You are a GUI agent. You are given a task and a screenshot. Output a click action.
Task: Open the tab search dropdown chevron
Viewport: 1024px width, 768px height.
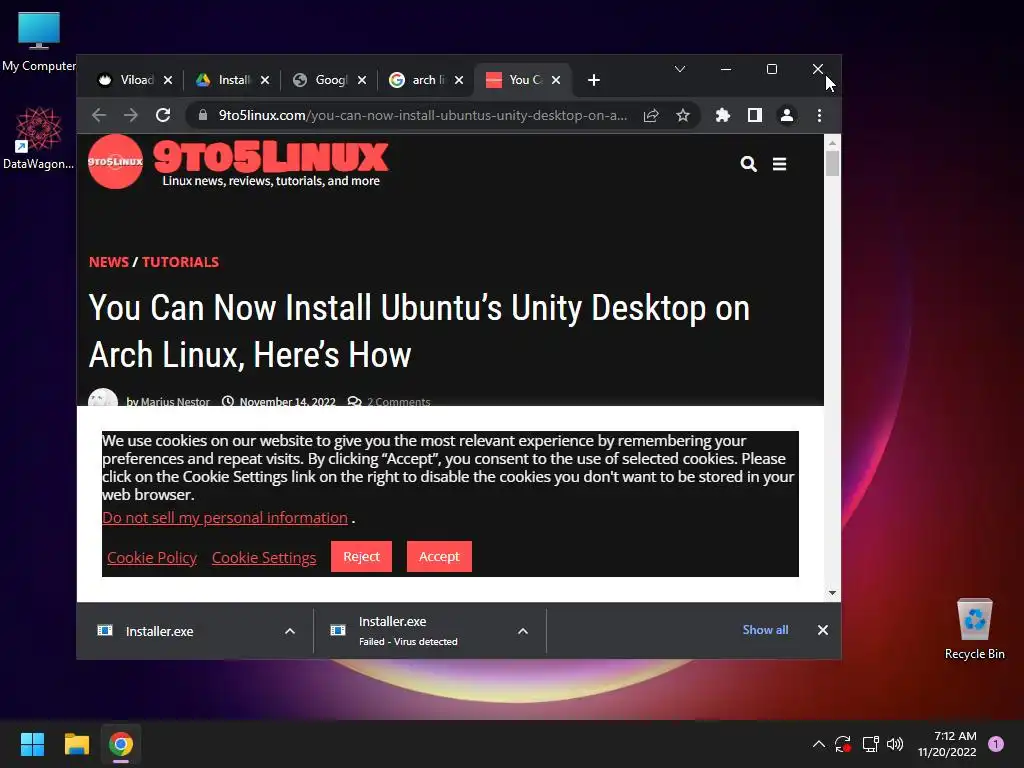pyautogui.click(x=680, y=69)
